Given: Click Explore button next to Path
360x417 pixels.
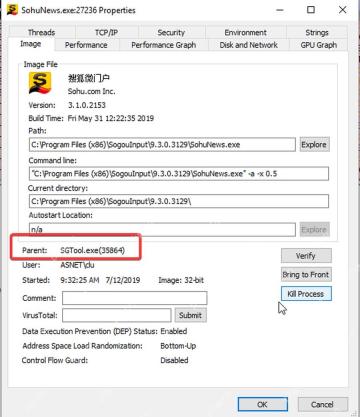Looking at the screenshot, I should 314,144.
